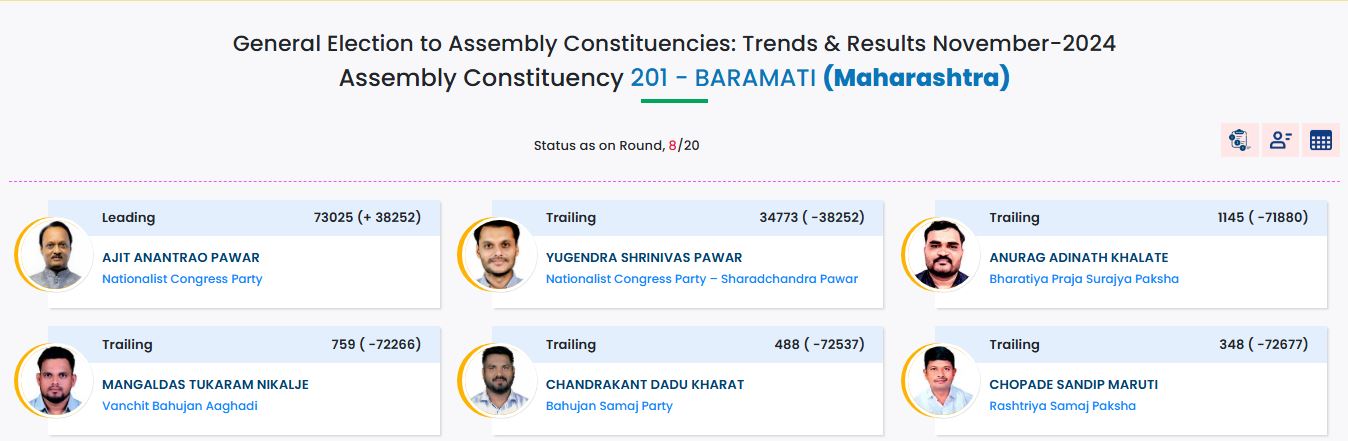Click the Rashtriya Samaj Paksha party label
The image size is (1348, 441).
pyautogui.click(x=1062, y=406)
